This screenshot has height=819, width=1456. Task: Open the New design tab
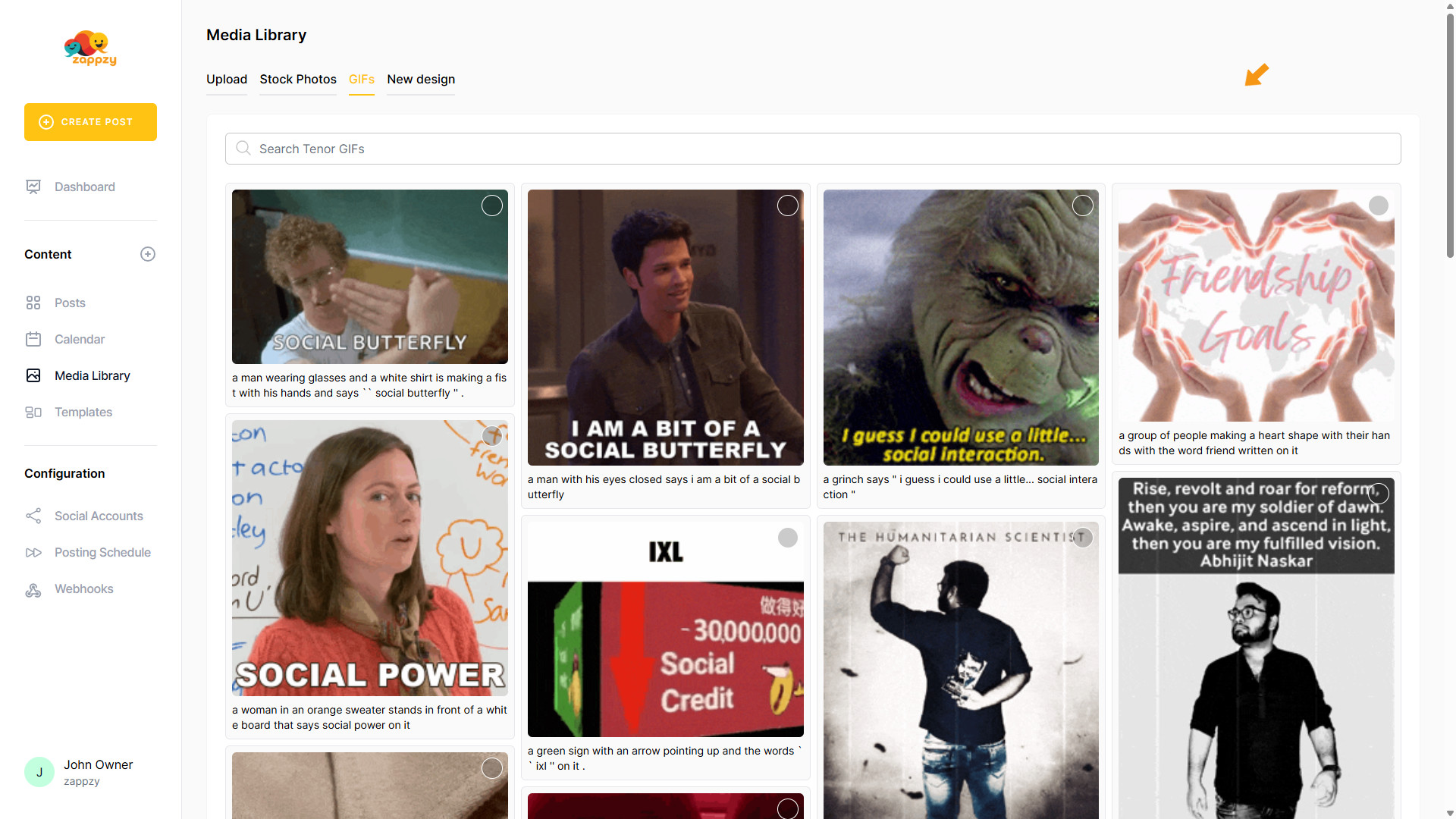click(x=421, y=79)
